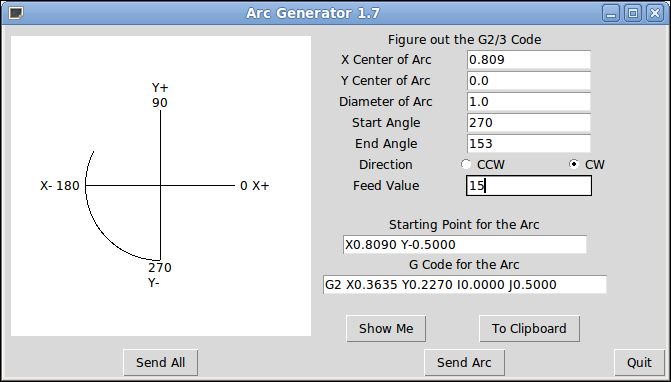Click the 'Direction' label
671x382 pixels.
pos(386,165)
